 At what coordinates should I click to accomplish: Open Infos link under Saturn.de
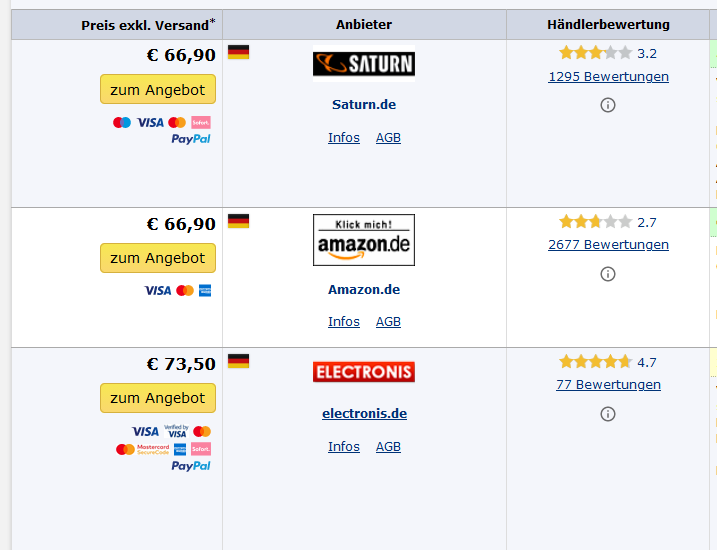344,138
